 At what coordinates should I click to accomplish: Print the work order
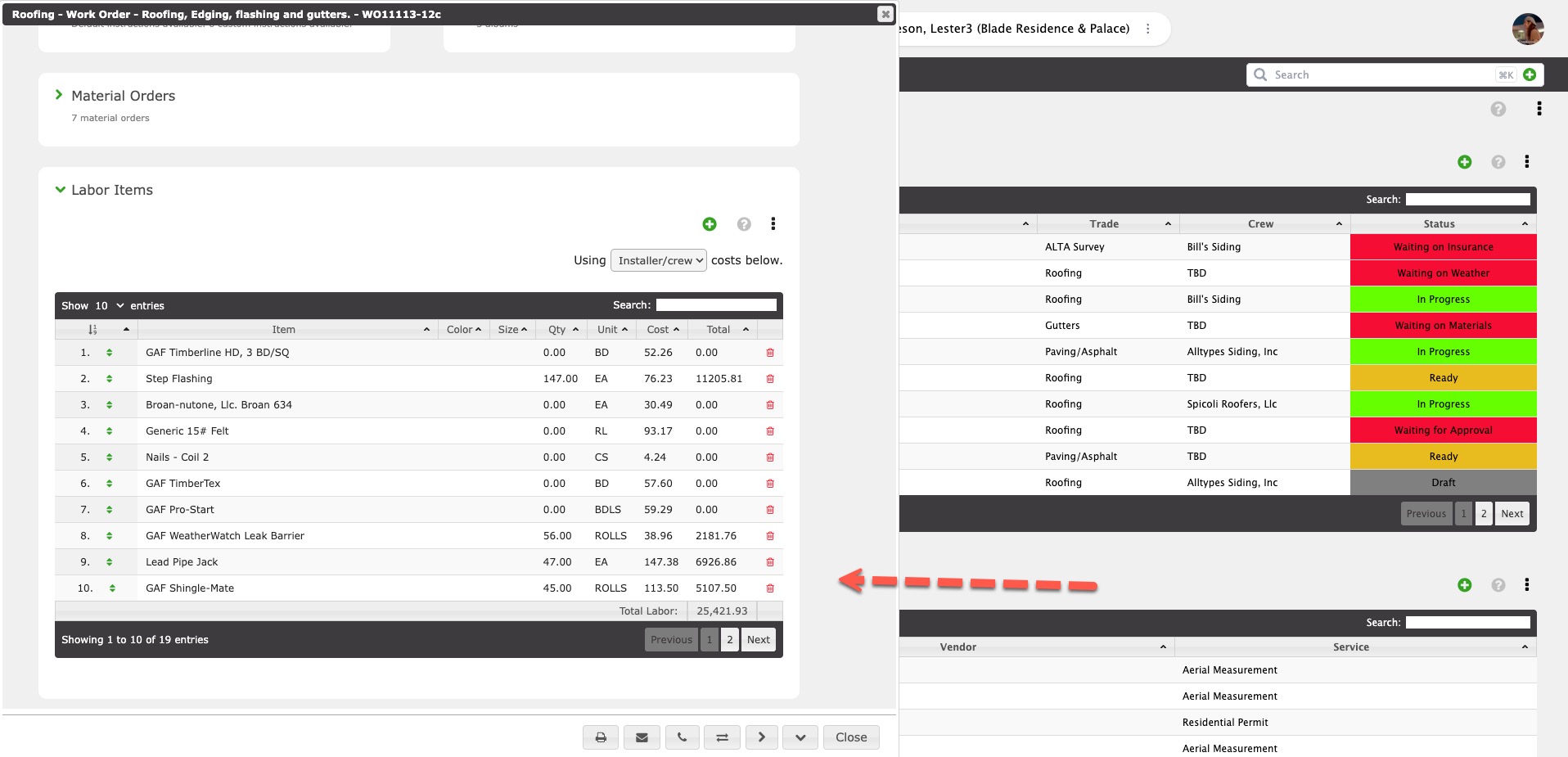pos(601,737)
